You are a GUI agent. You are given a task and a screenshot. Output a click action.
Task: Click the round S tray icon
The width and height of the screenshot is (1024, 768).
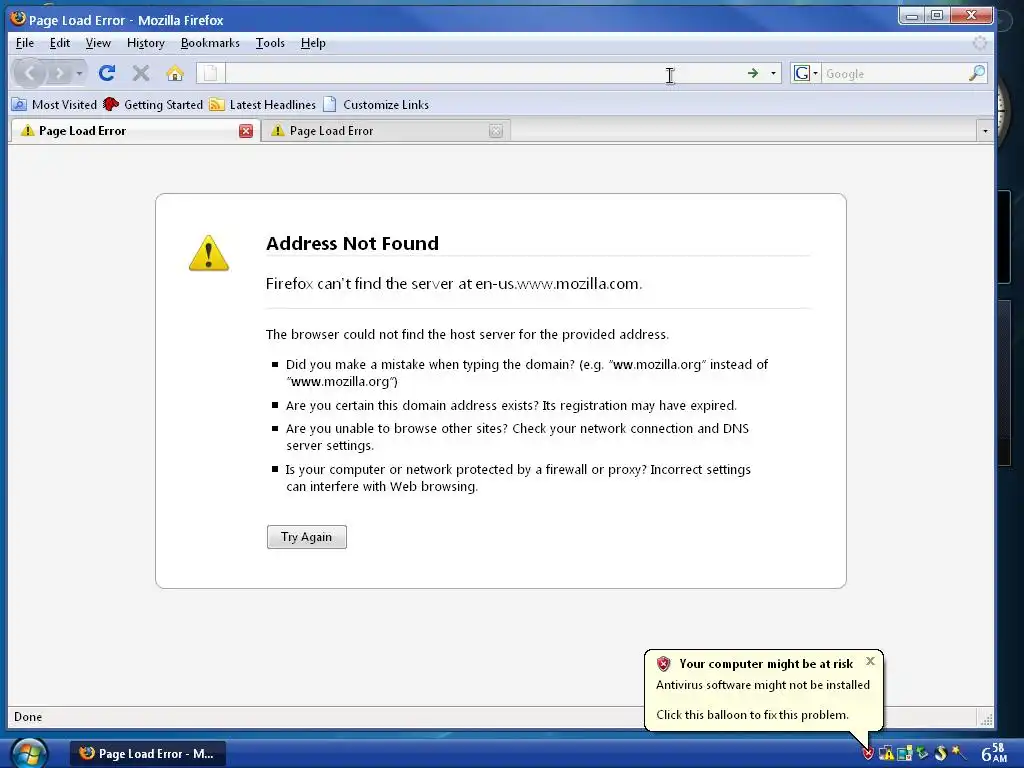940,753
